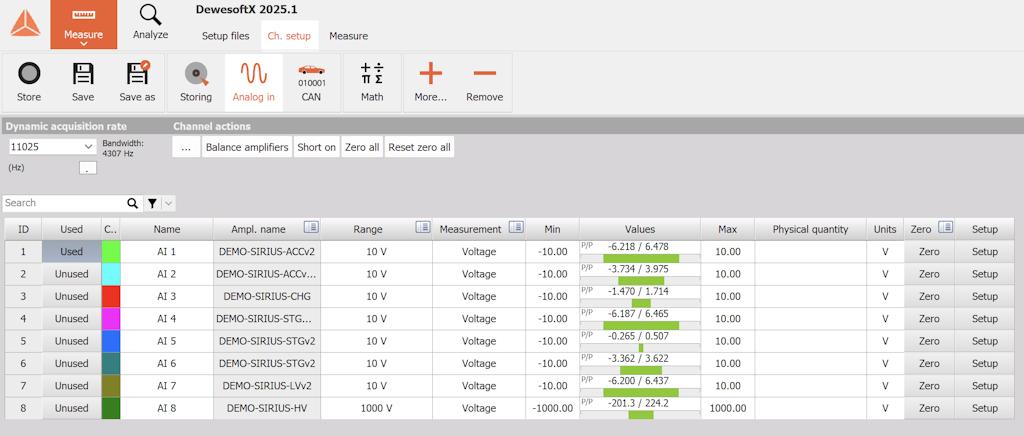Screen dimensions: 1024x436
Task: Set AI 2 channel to Used
Action: tap(72, 274)
